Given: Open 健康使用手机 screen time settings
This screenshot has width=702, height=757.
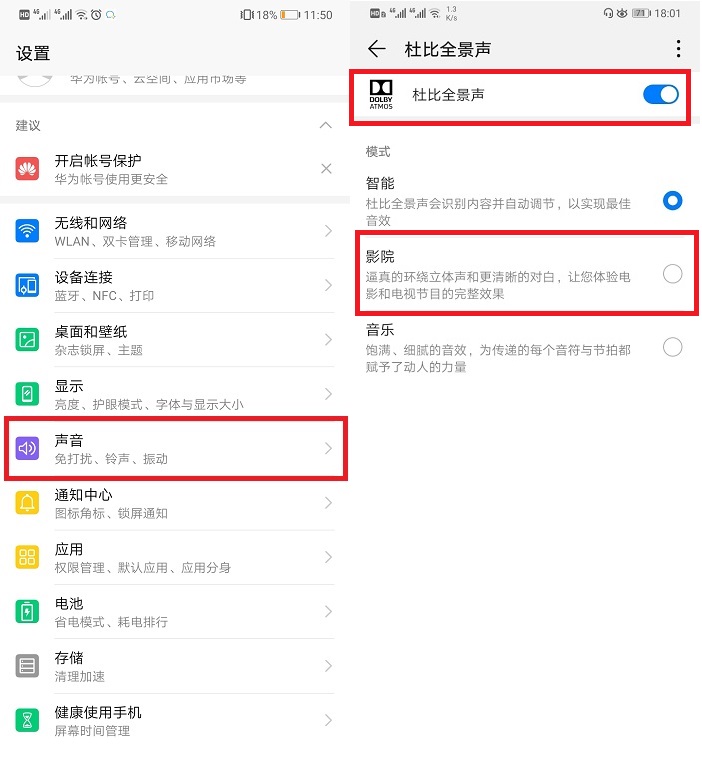Looking at the screenshot, I should [x=175, y=720].
